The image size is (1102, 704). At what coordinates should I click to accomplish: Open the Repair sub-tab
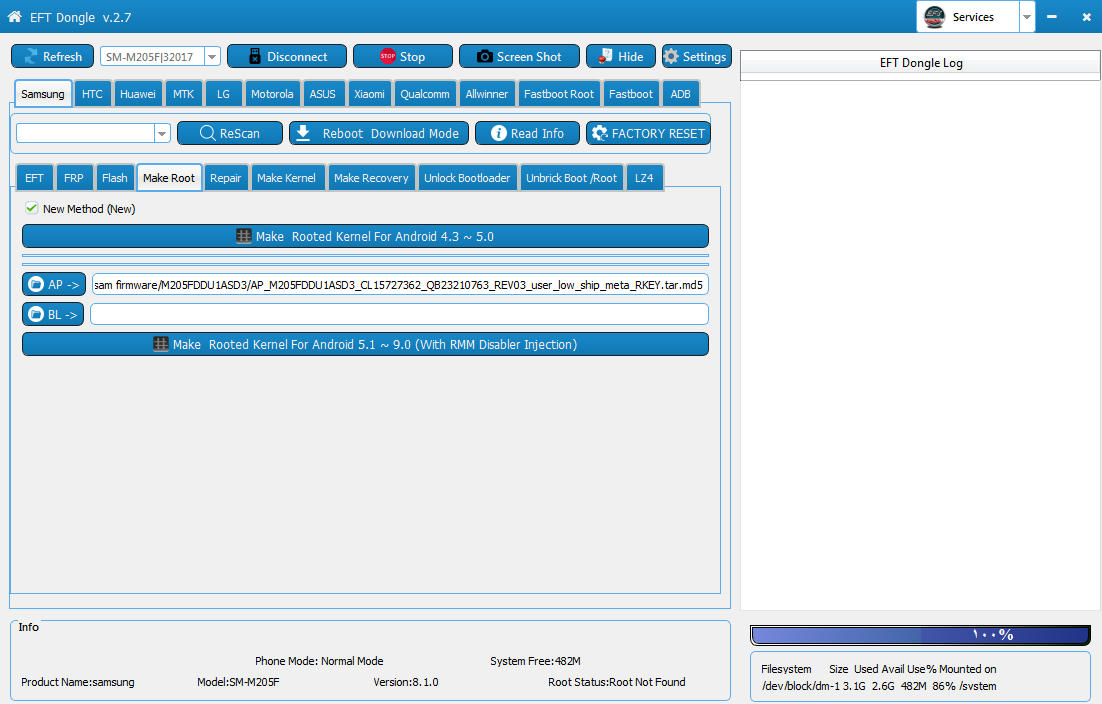tap(226, 178)
